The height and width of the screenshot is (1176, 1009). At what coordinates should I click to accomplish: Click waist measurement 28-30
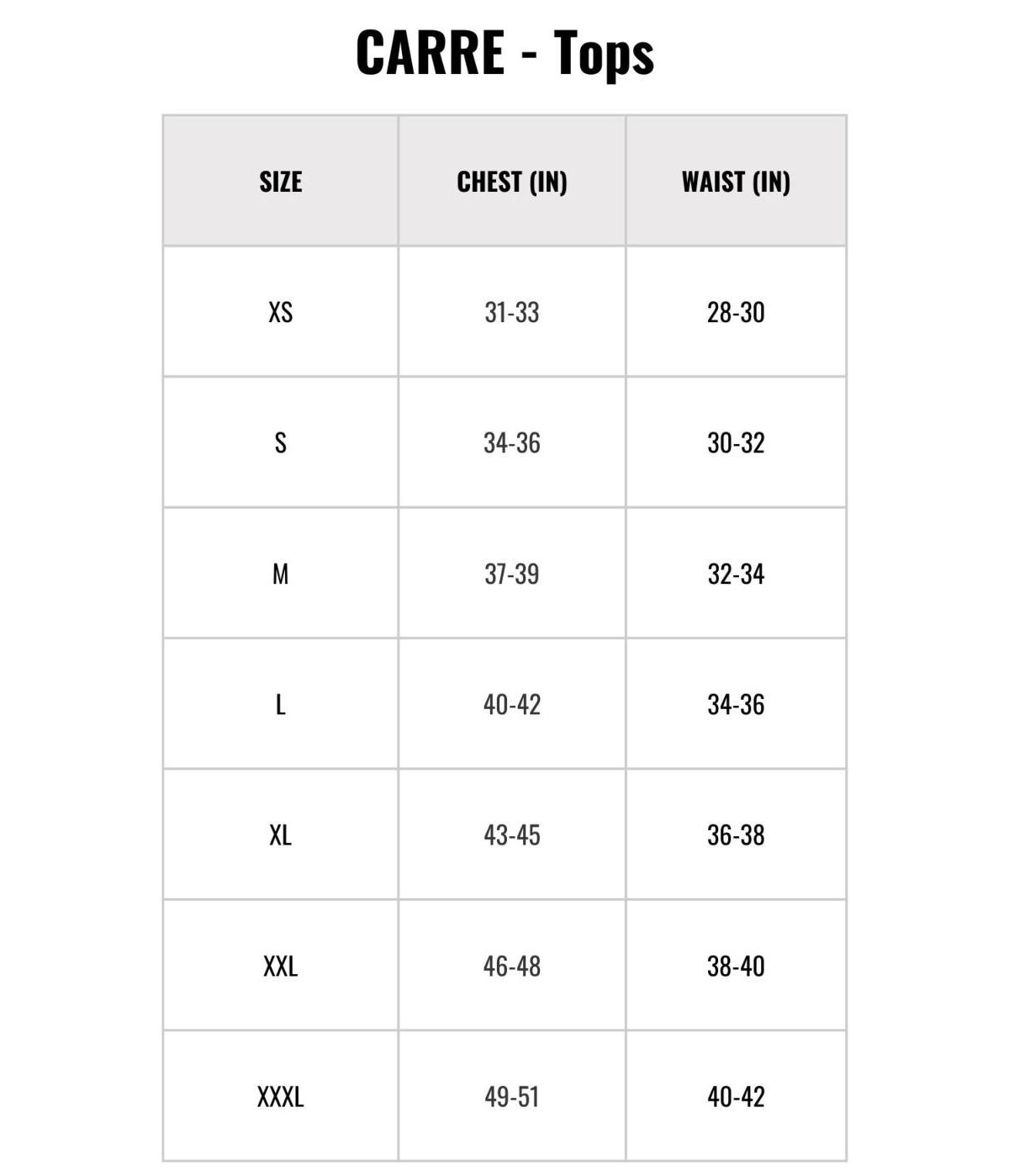pos(736,312)
